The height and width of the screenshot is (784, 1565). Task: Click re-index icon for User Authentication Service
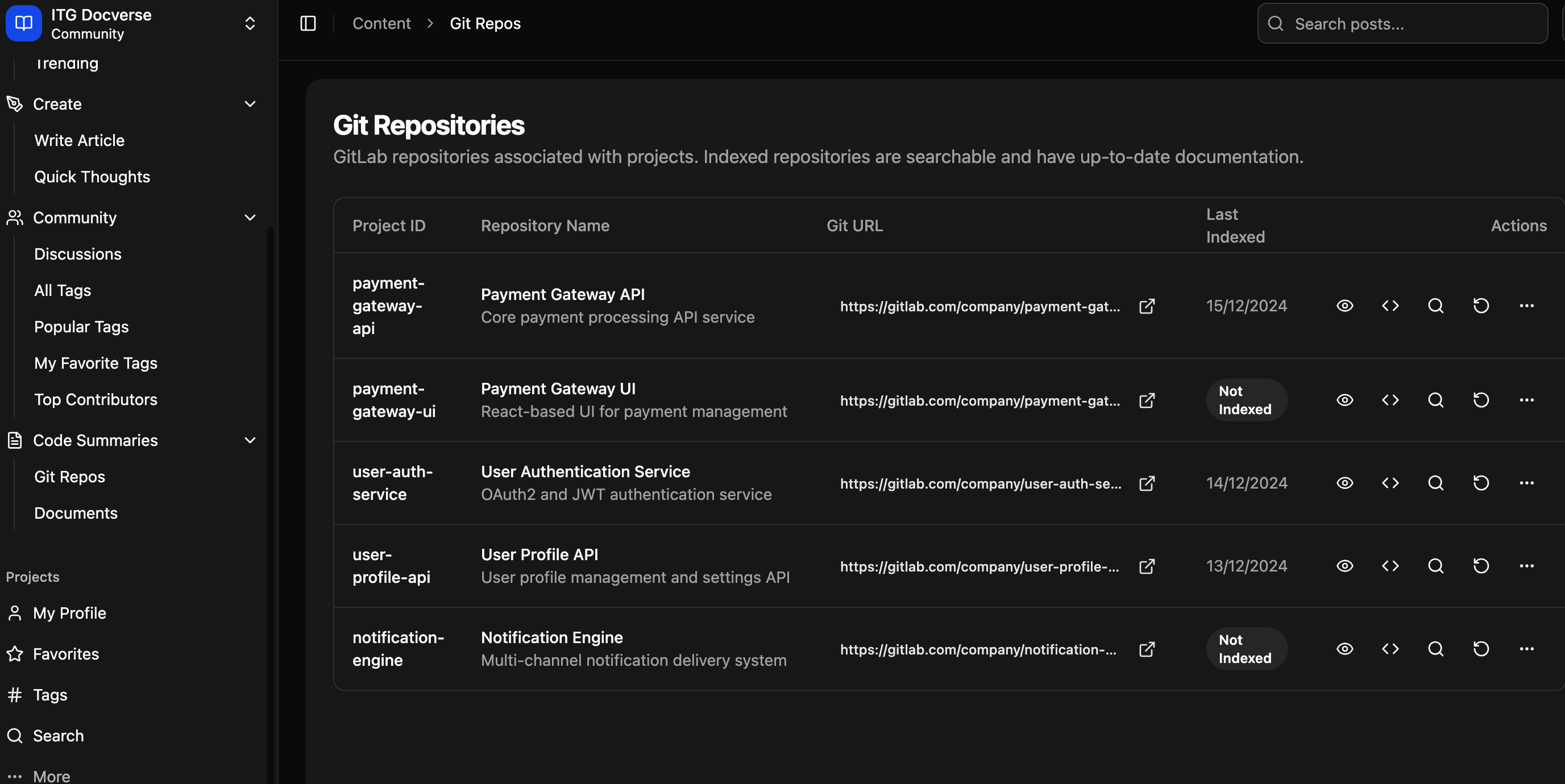pos(1480,483)
